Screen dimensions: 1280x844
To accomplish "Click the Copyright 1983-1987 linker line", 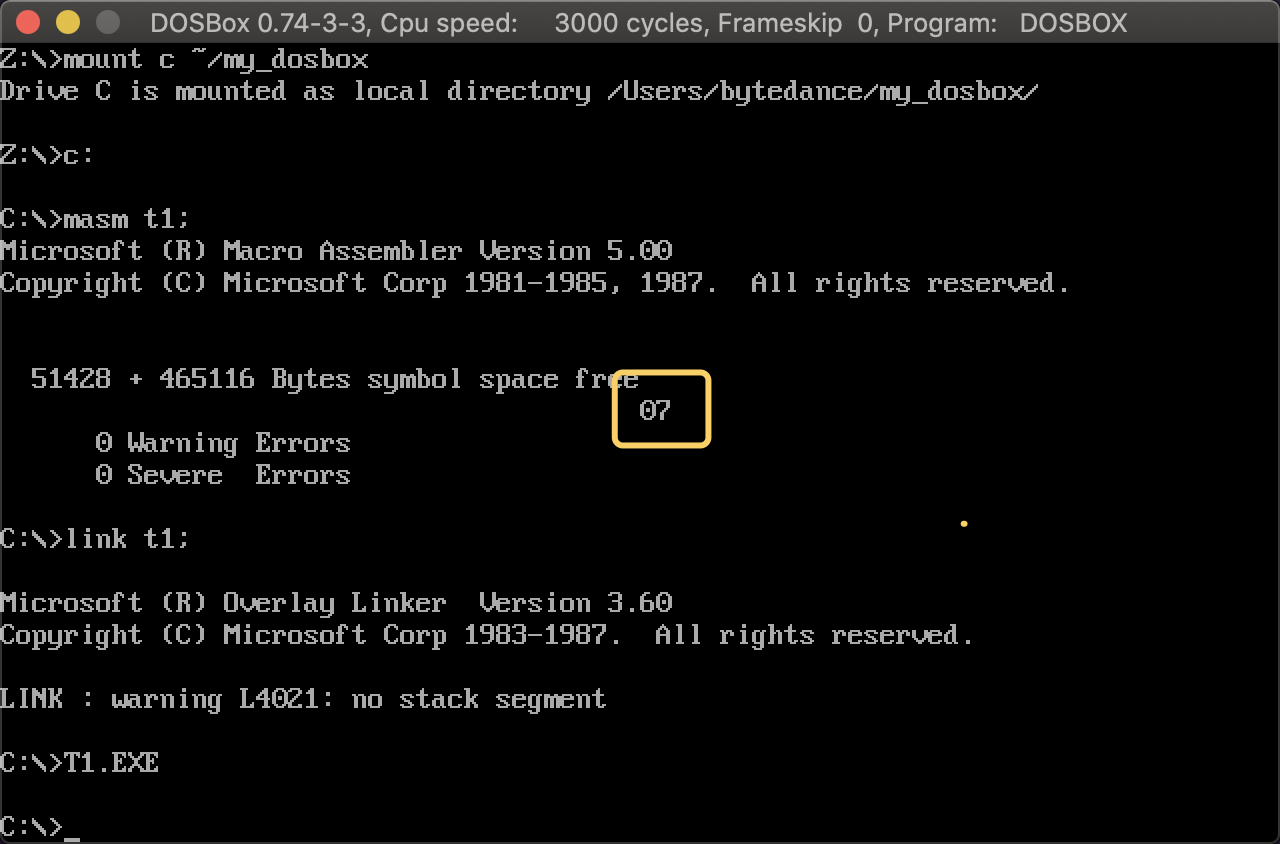I will pos(487,635).
